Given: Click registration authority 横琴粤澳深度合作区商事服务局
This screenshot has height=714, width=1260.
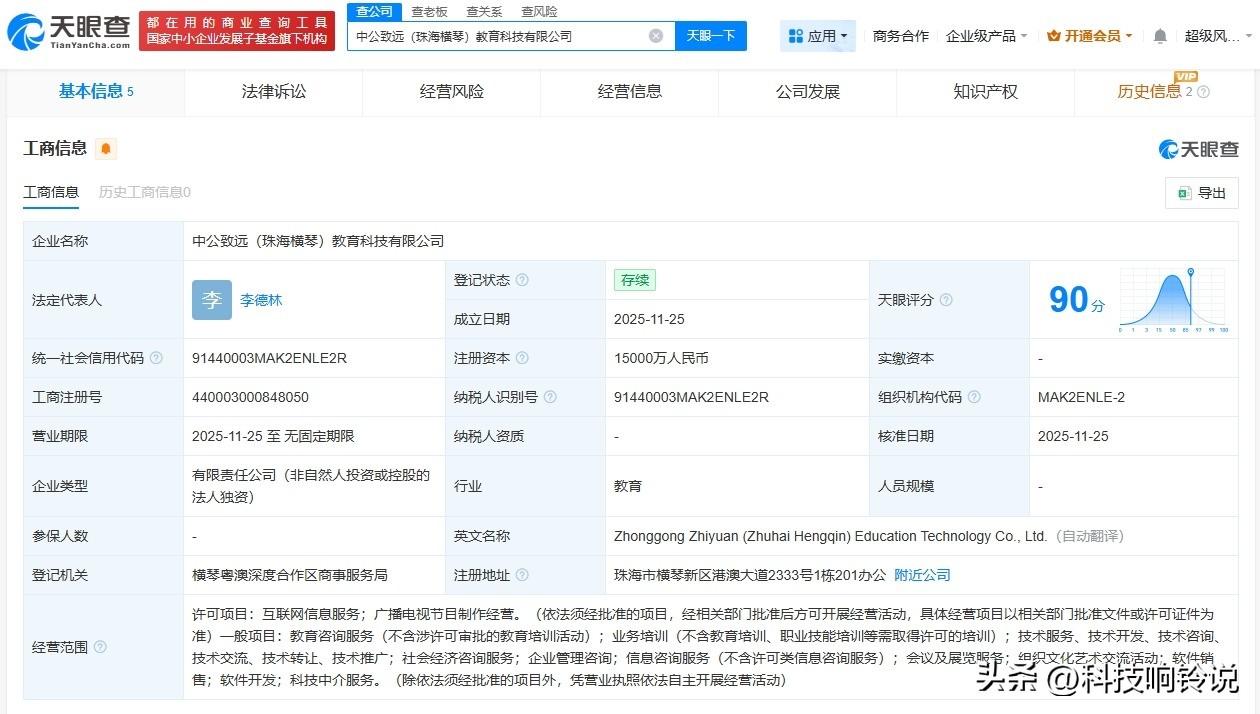Looking at the screenshot, I should pyautogui.click(x=290, y=575).
